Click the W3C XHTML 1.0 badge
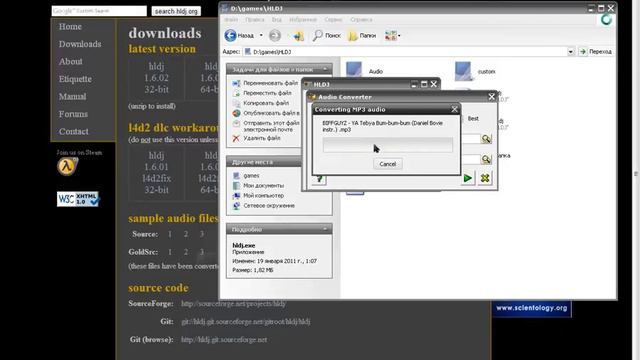The height and width of the screenshot is (360, 640). point(78,199)
